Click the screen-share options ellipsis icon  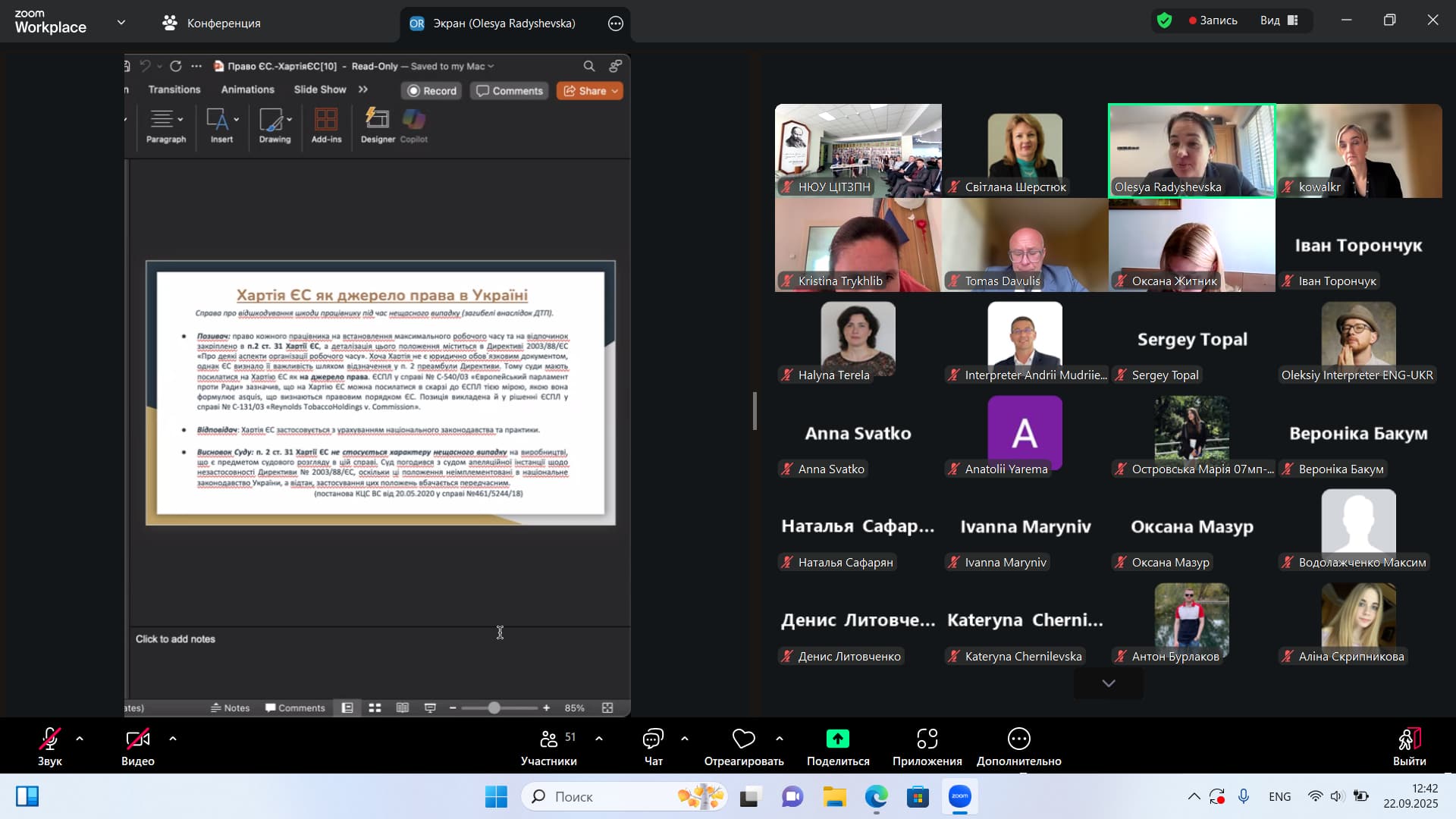[616, 24]
